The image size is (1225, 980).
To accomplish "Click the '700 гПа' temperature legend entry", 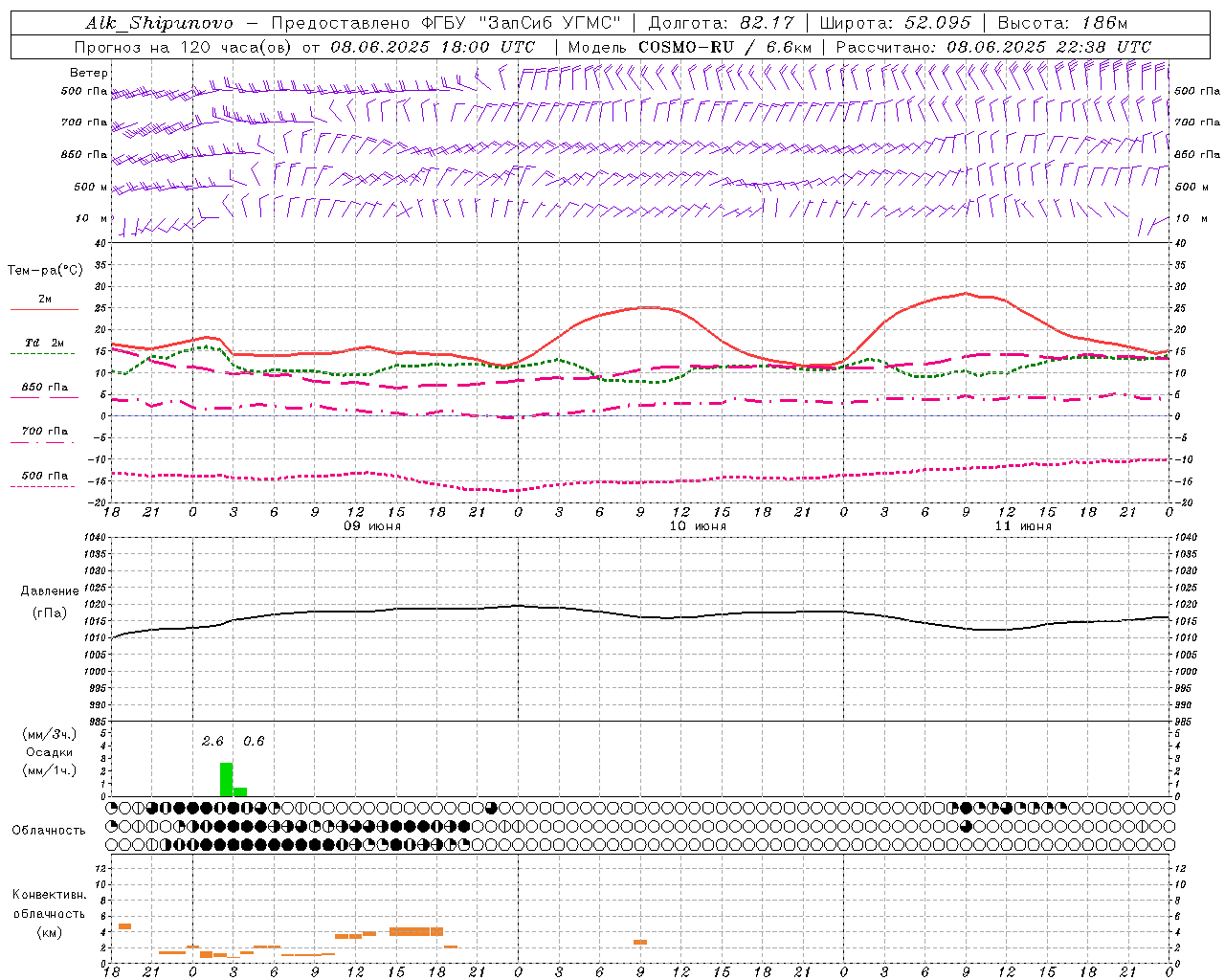I will 45,432.
